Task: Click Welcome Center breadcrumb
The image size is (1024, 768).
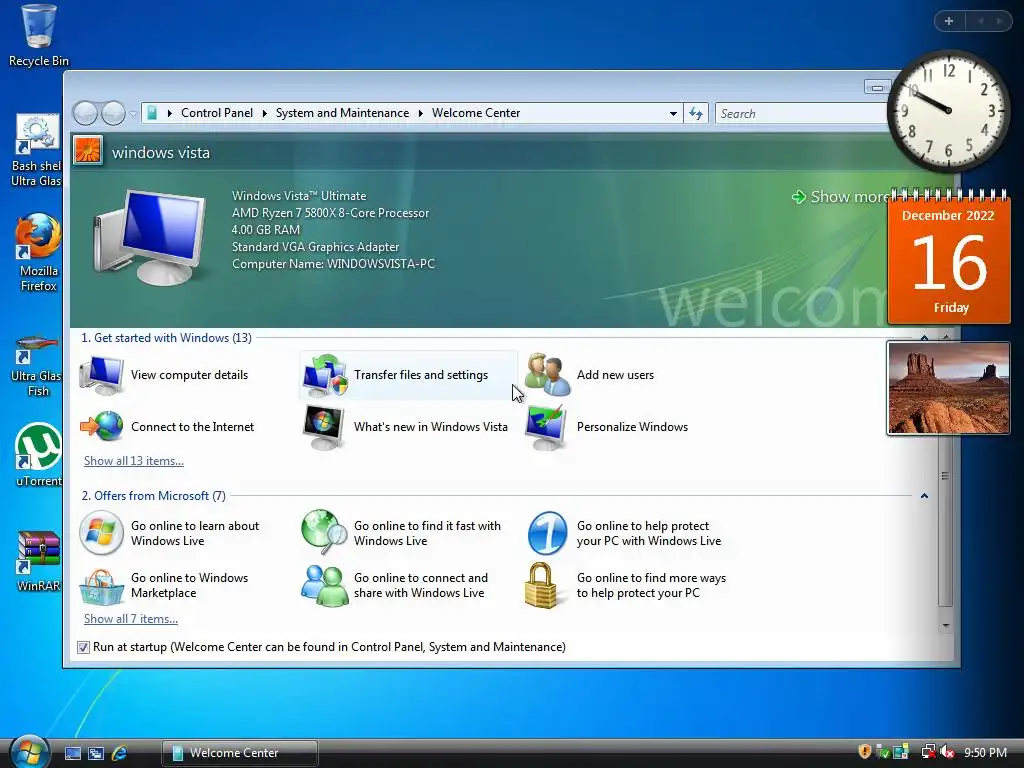Action: (x=476, y=113)
